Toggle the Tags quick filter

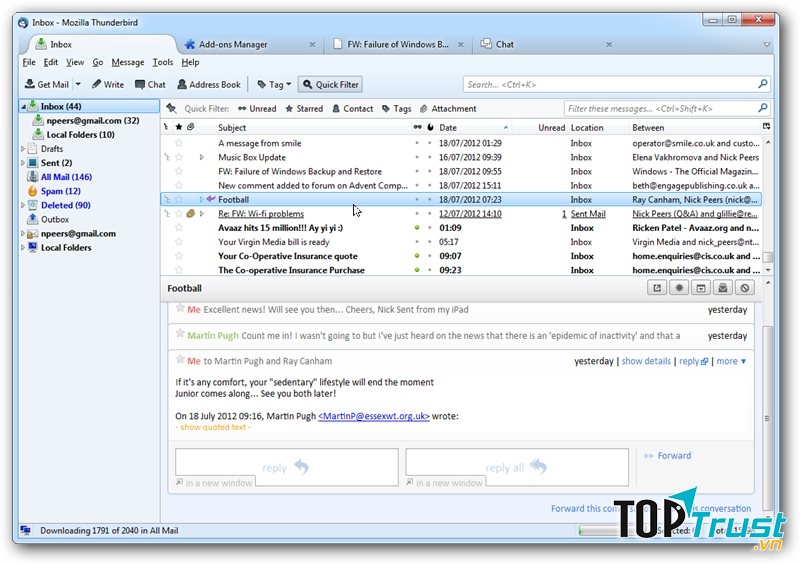point(396,109)
